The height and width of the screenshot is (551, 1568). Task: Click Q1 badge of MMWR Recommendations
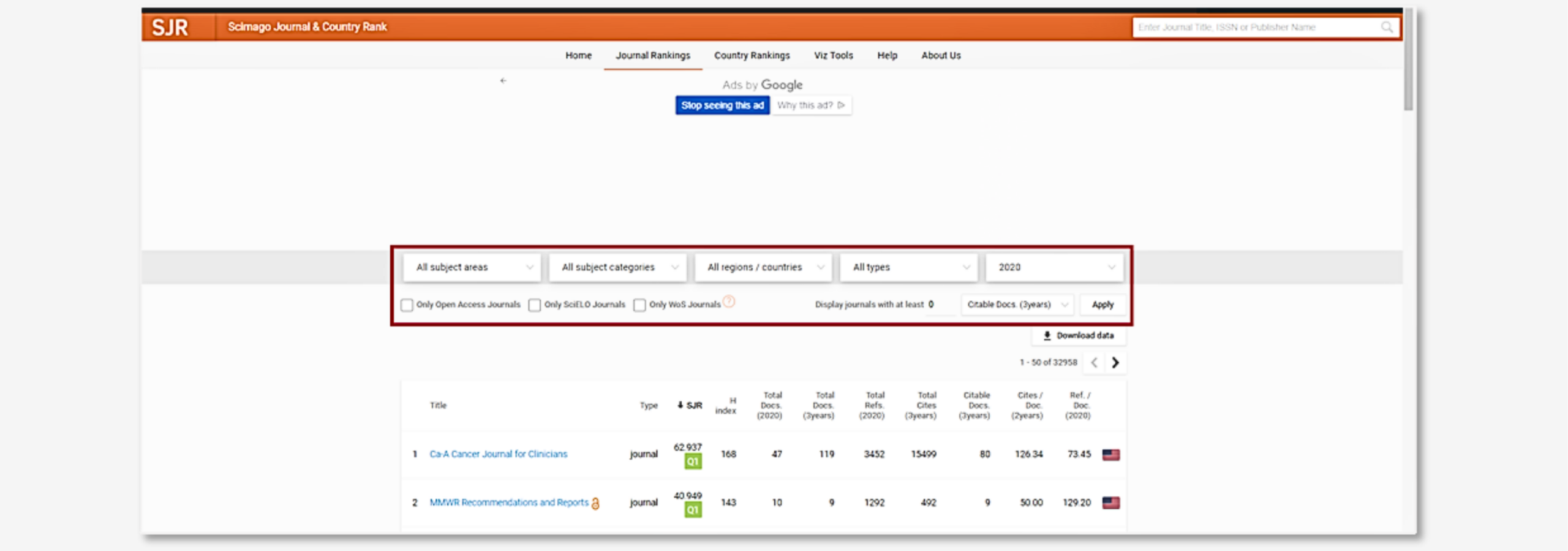pos(693,510)
